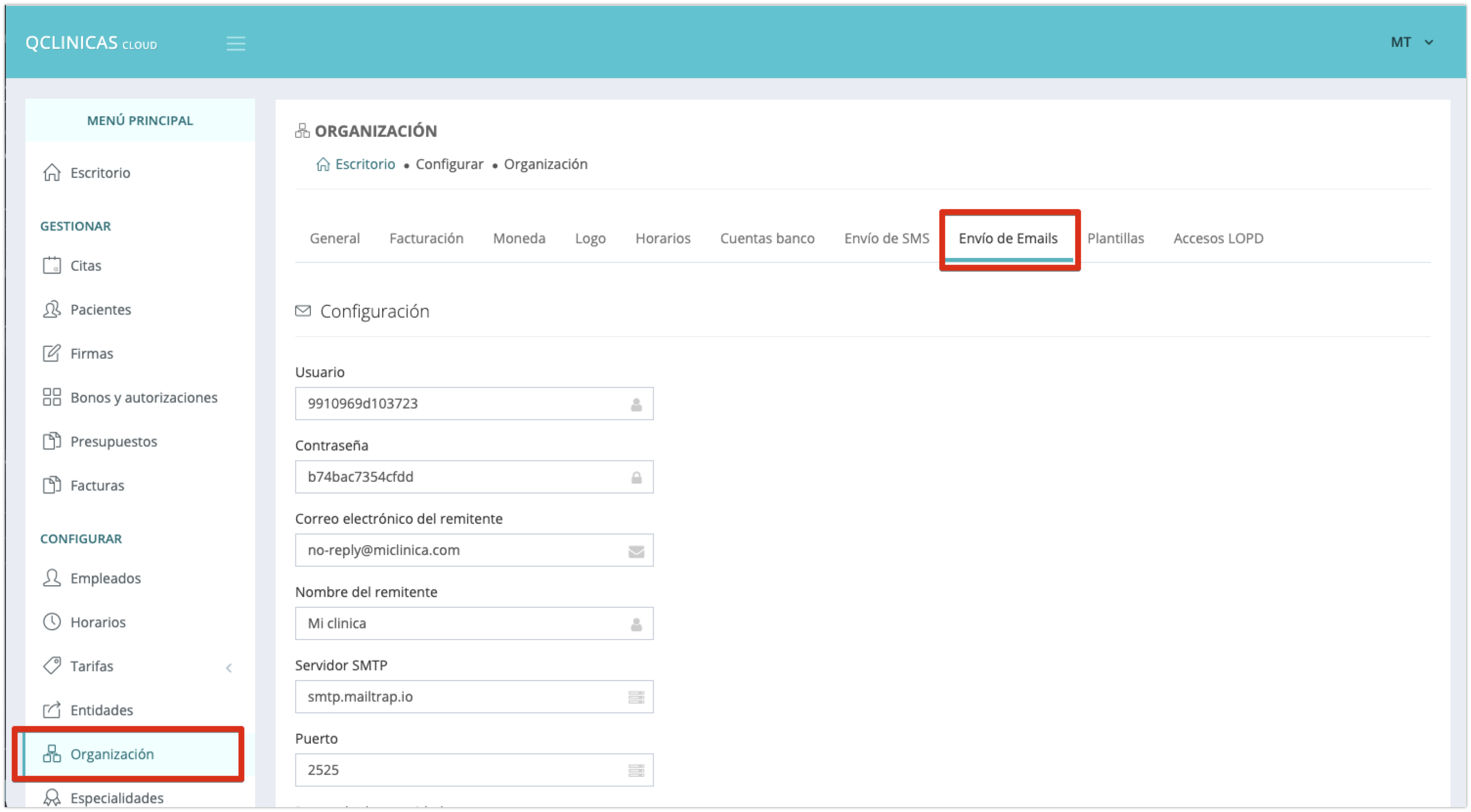Click the Pacientes person icon
Viewport: 1471px width, 812px height.
point(52,309)
